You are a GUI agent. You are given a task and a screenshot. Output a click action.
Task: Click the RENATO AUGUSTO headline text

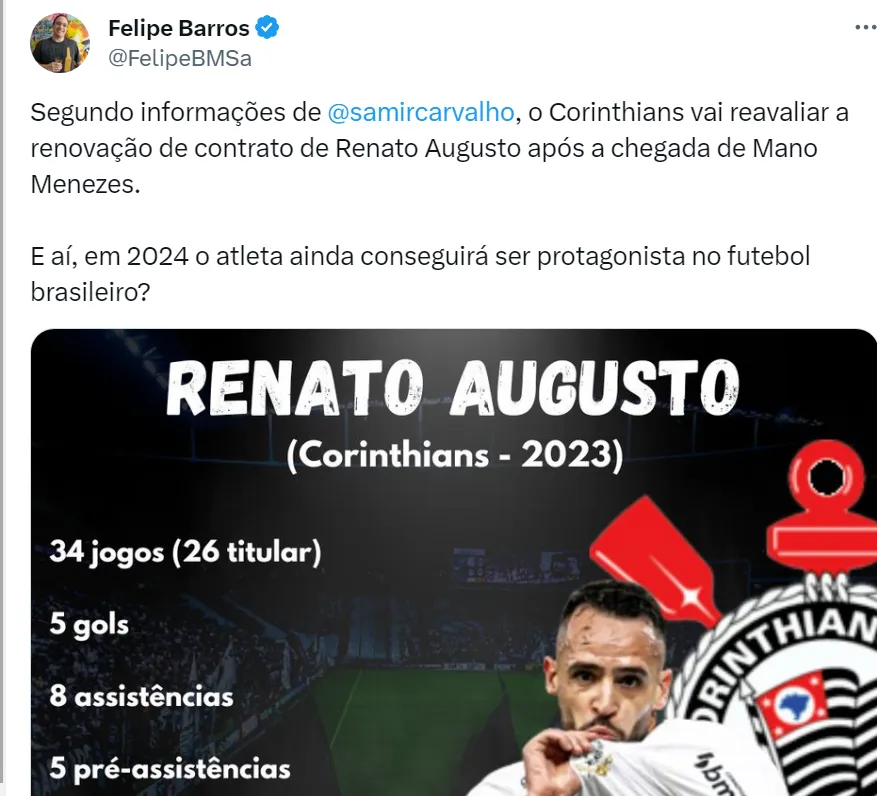point(452,389)
